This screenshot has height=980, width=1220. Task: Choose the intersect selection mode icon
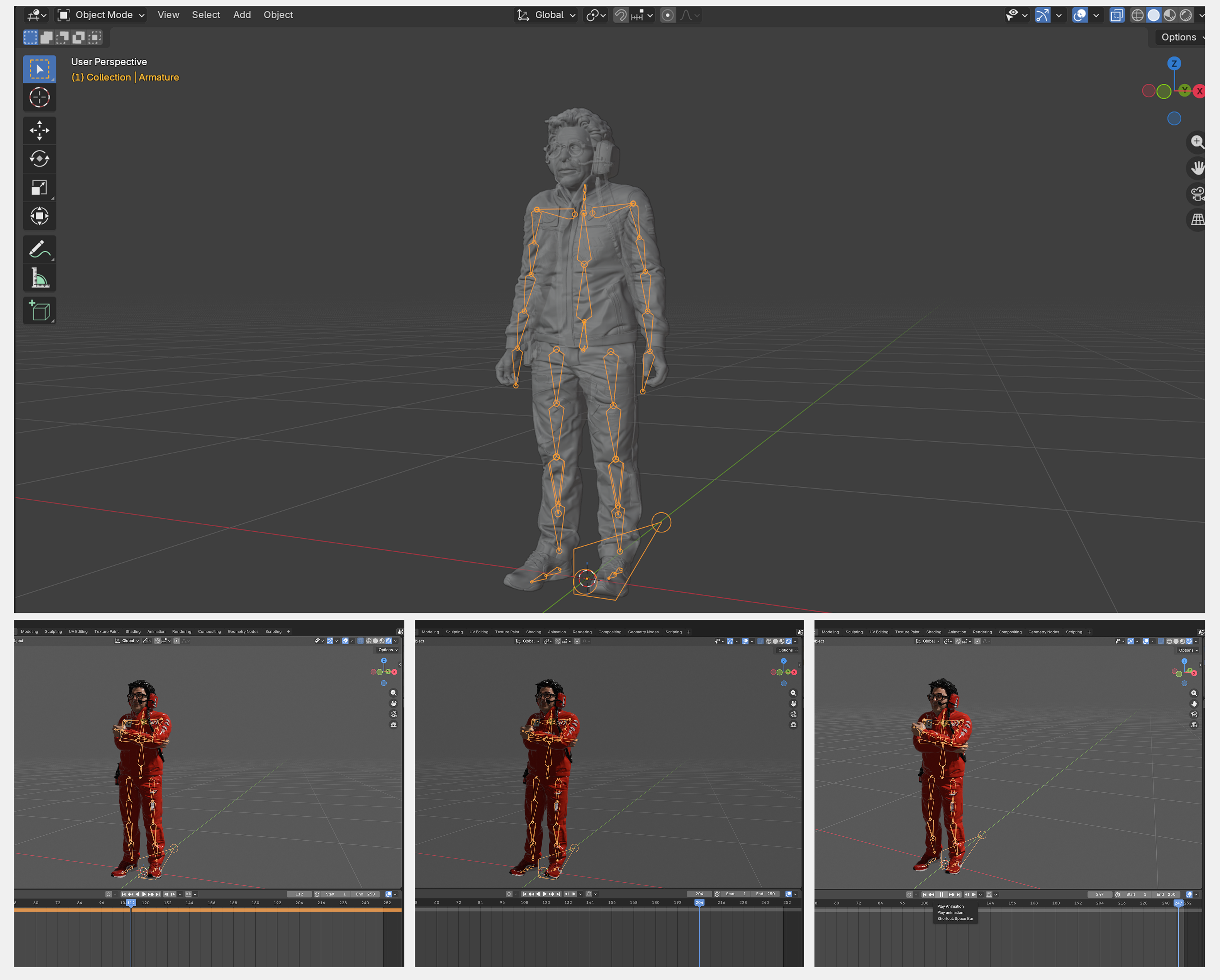pos(95,37)
